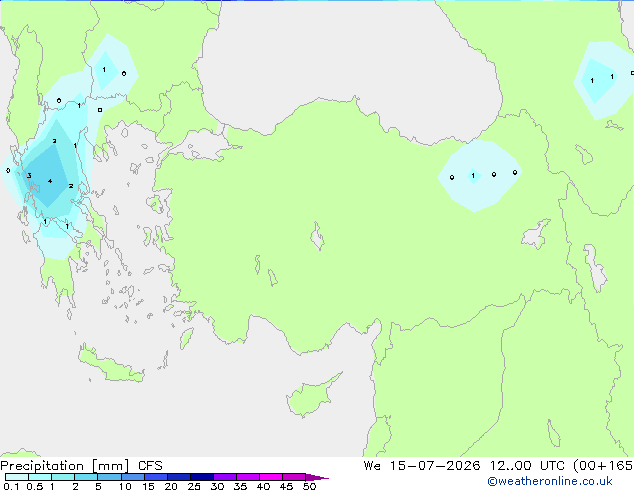The image size is (634, 490).
Task: Click the 35–40 mm violet legend swatch
Action: click(248, 477)
